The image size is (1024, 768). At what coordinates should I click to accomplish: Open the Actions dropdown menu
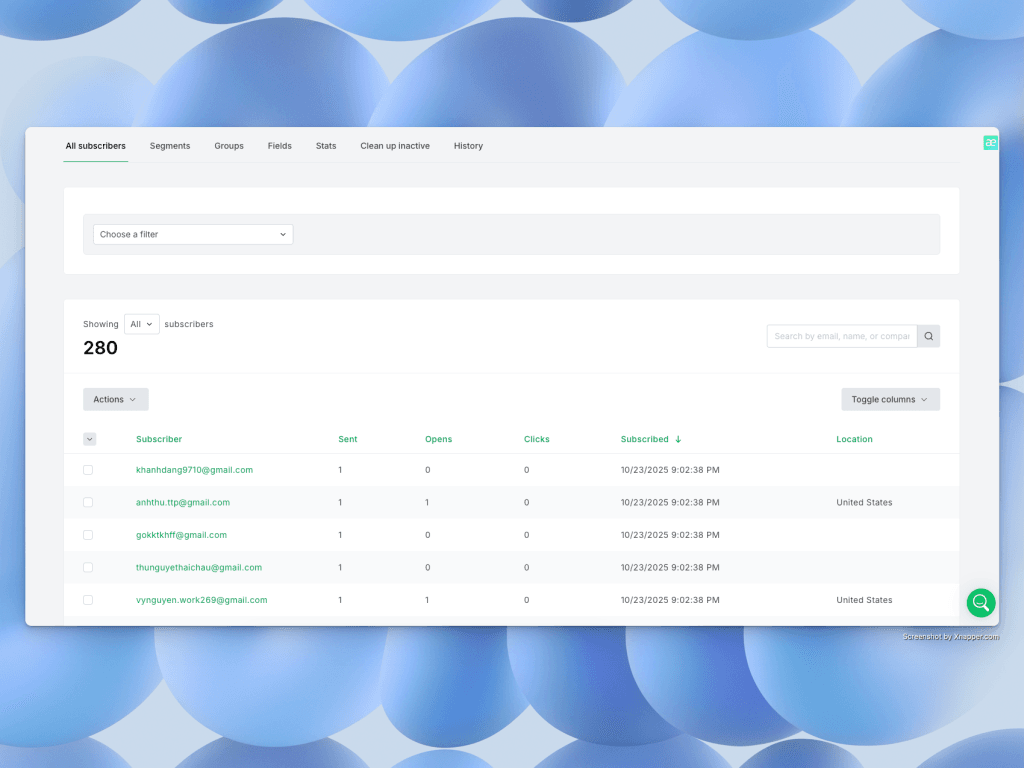116,400
